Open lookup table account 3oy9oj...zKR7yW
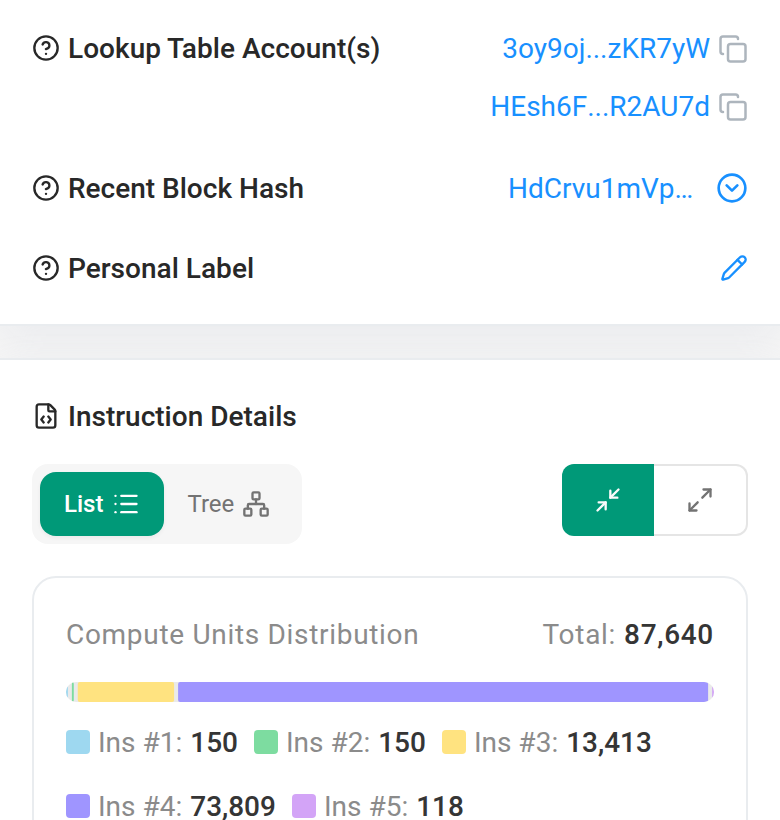This screenshot has width=780, height=820. click(606, 49)
